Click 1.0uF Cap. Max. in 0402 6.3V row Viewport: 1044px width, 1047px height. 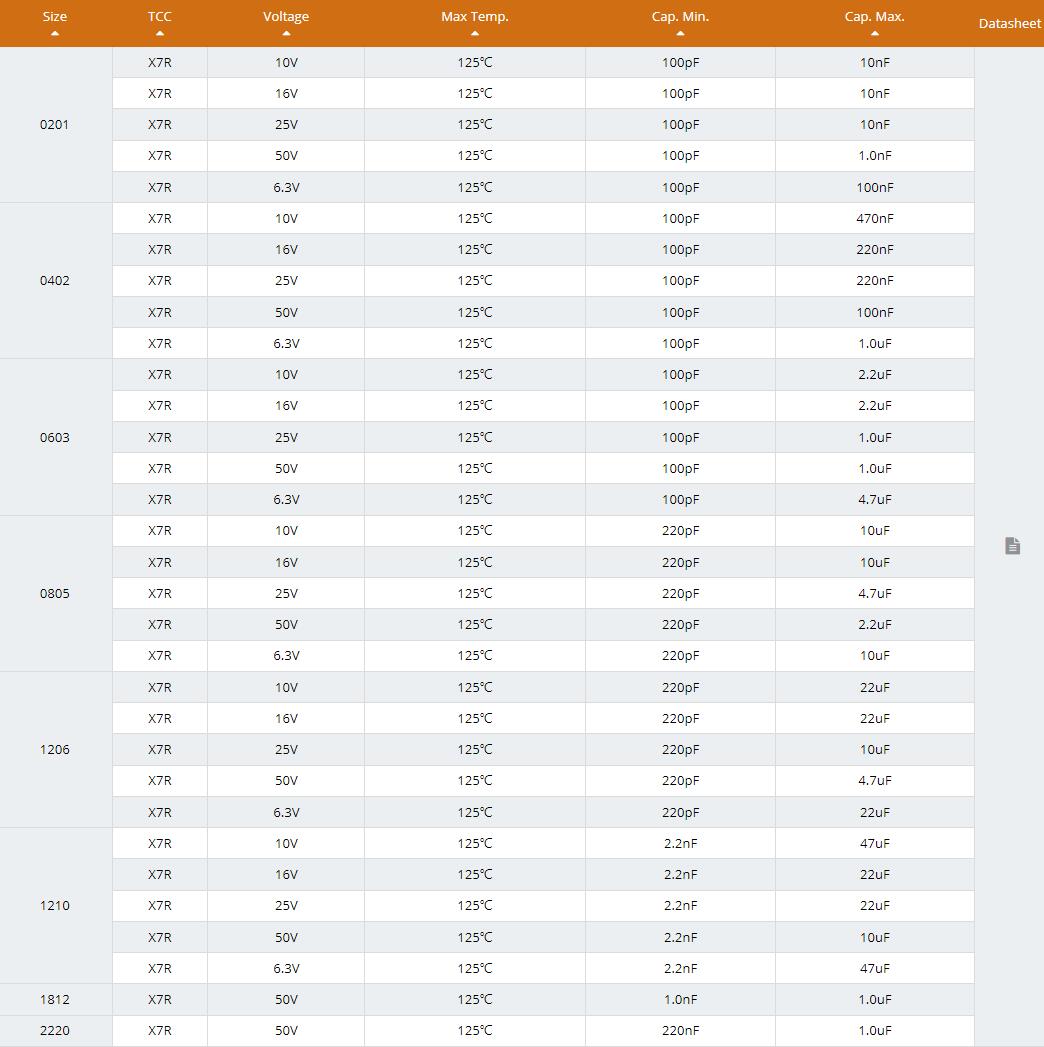(x=874, y=343)
